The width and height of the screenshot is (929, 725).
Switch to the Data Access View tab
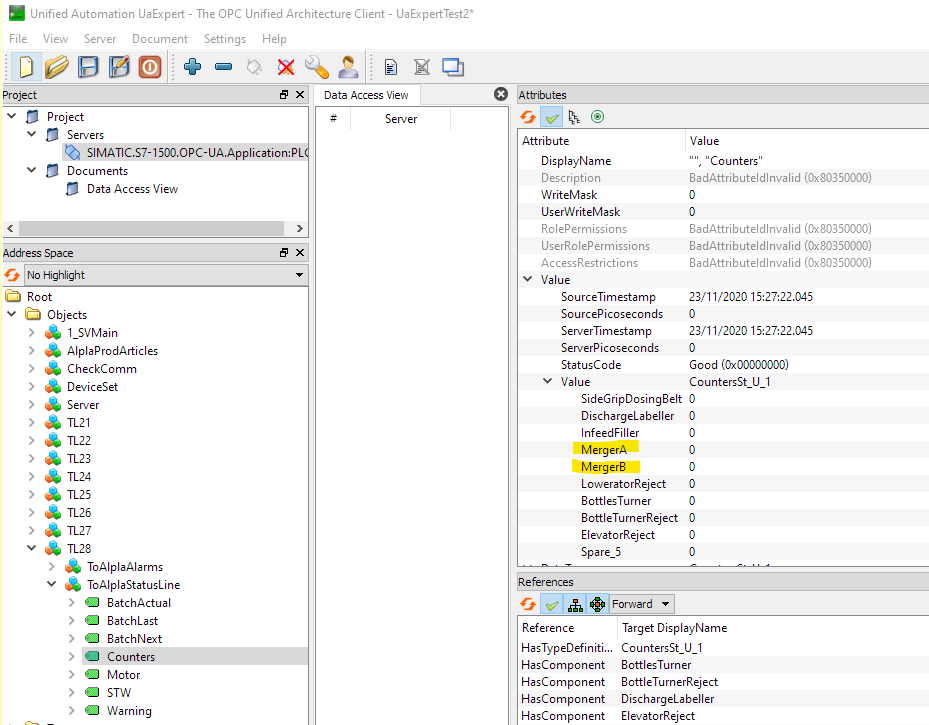366,95
